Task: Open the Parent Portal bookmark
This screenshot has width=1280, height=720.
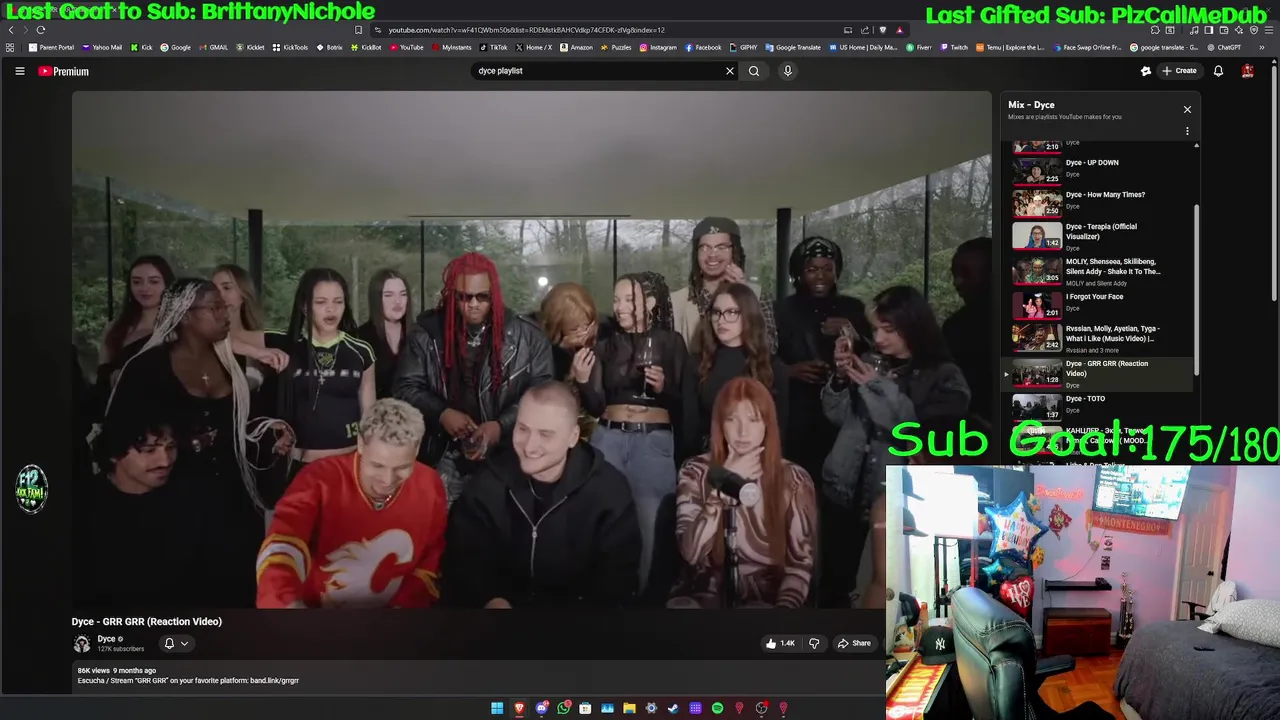Action: 51,47
